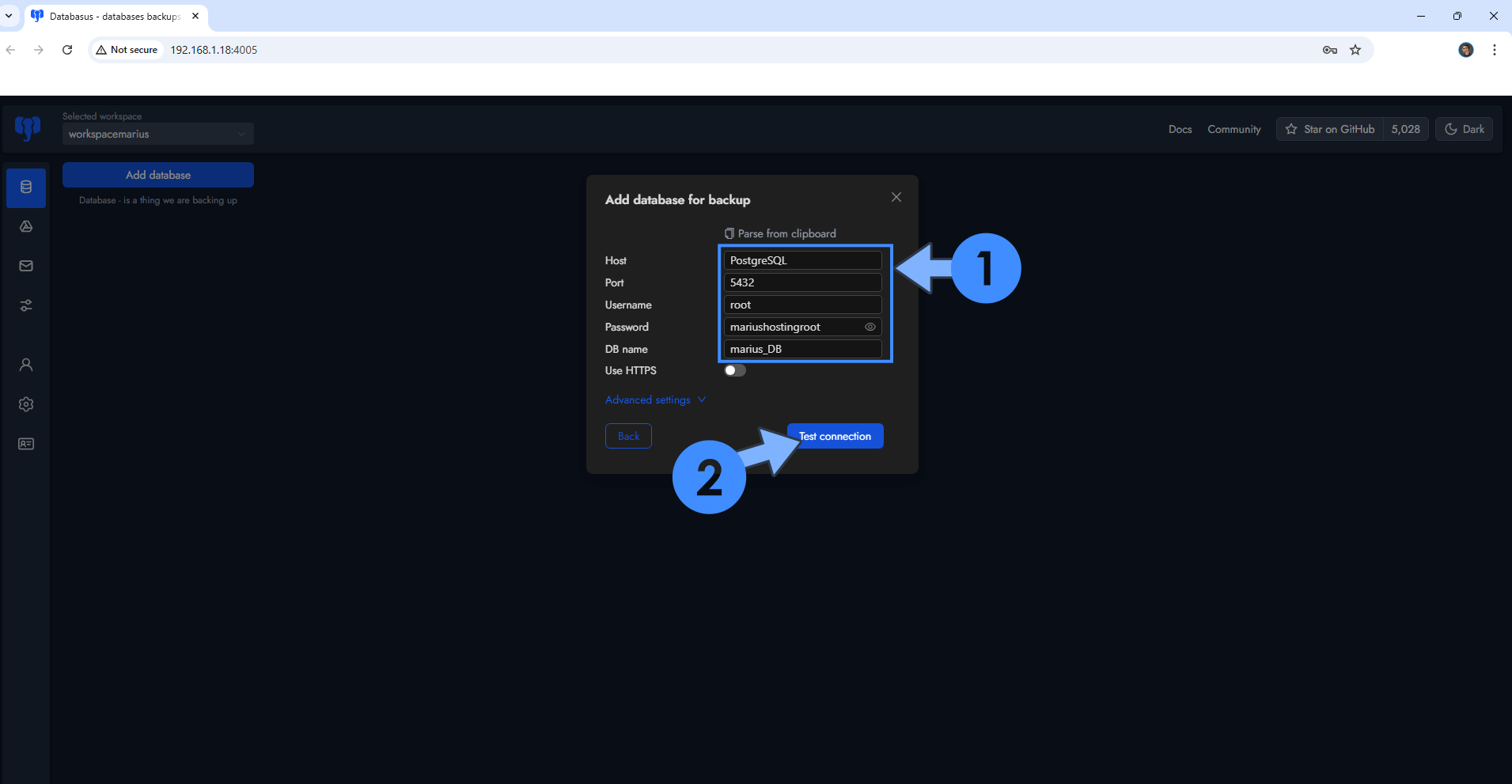1512x784 pixels.
Task: Open the Google Drive storage section in sidebar
Action: click(25, 226)
